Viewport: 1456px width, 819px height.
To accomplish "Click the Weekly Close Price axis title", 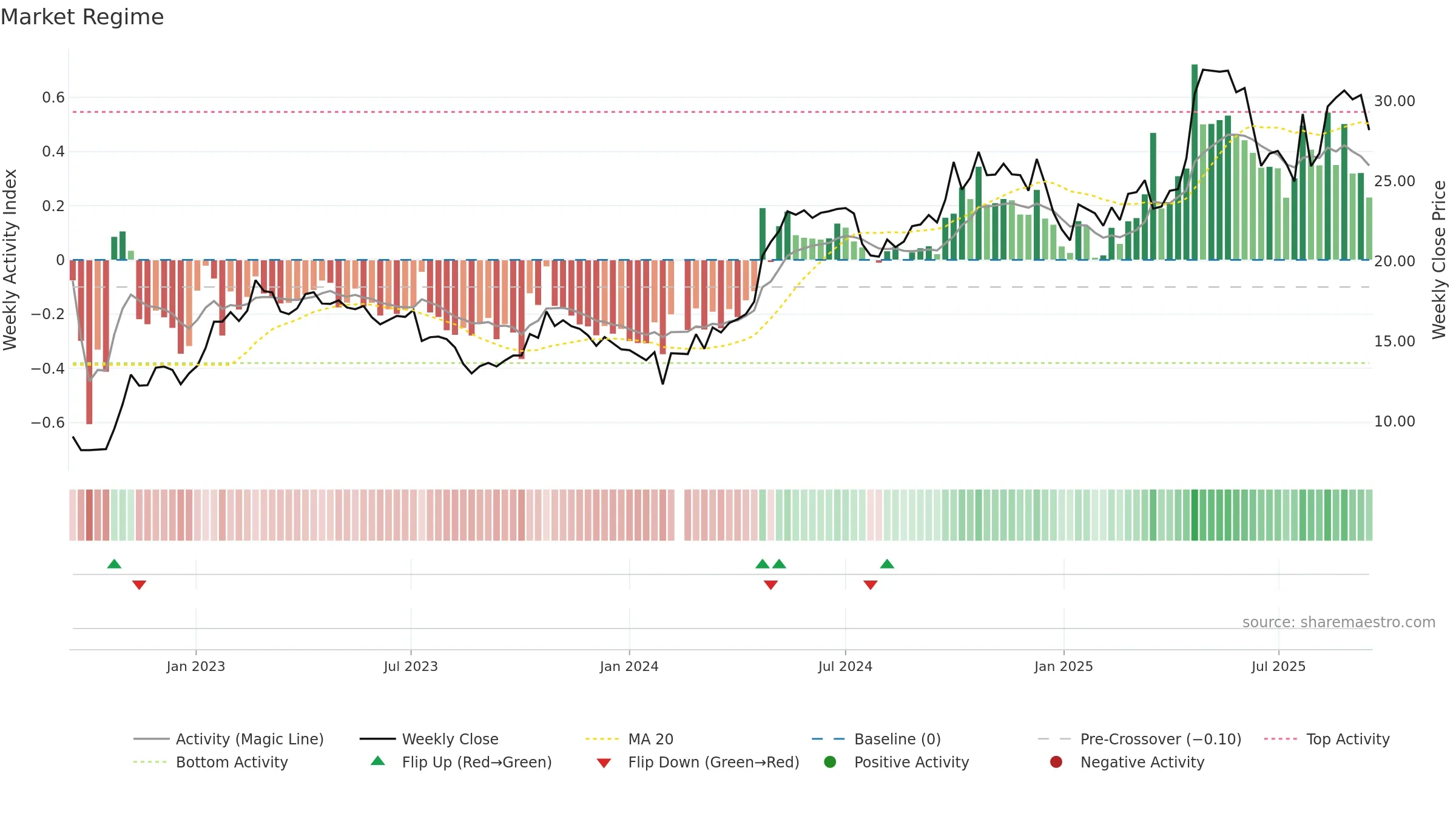I will click(1439, 260).
